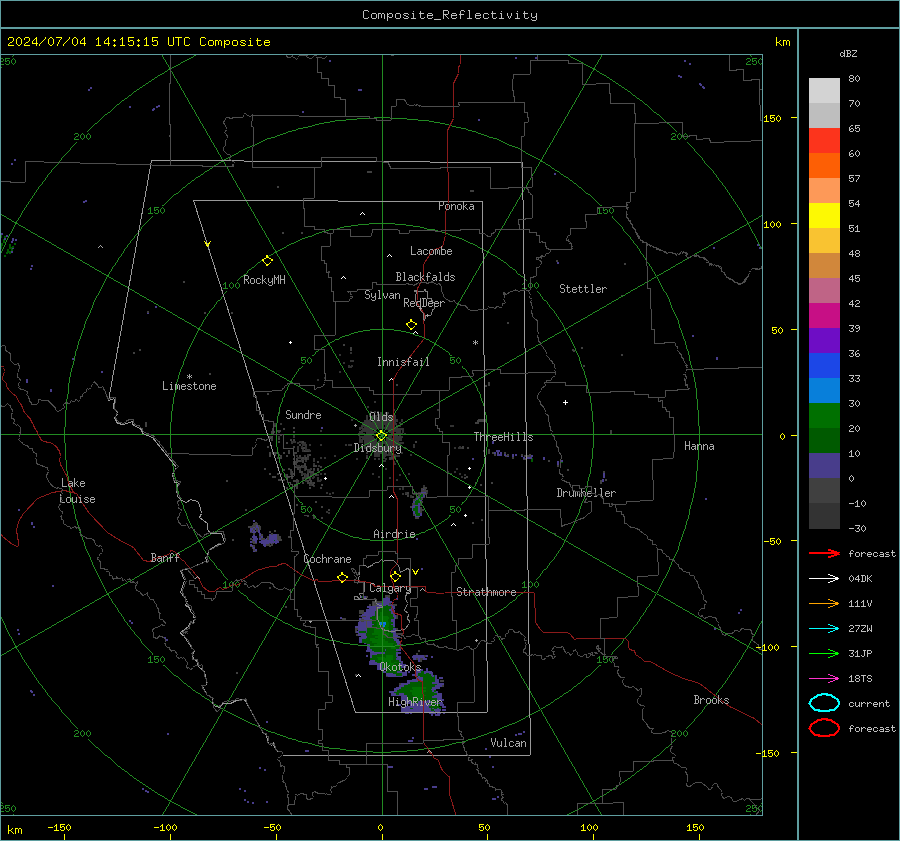Viewport: 900px width, 841px height.
Task: Pick the magenta swatch on dBZ scale
Action: point(824,315)
